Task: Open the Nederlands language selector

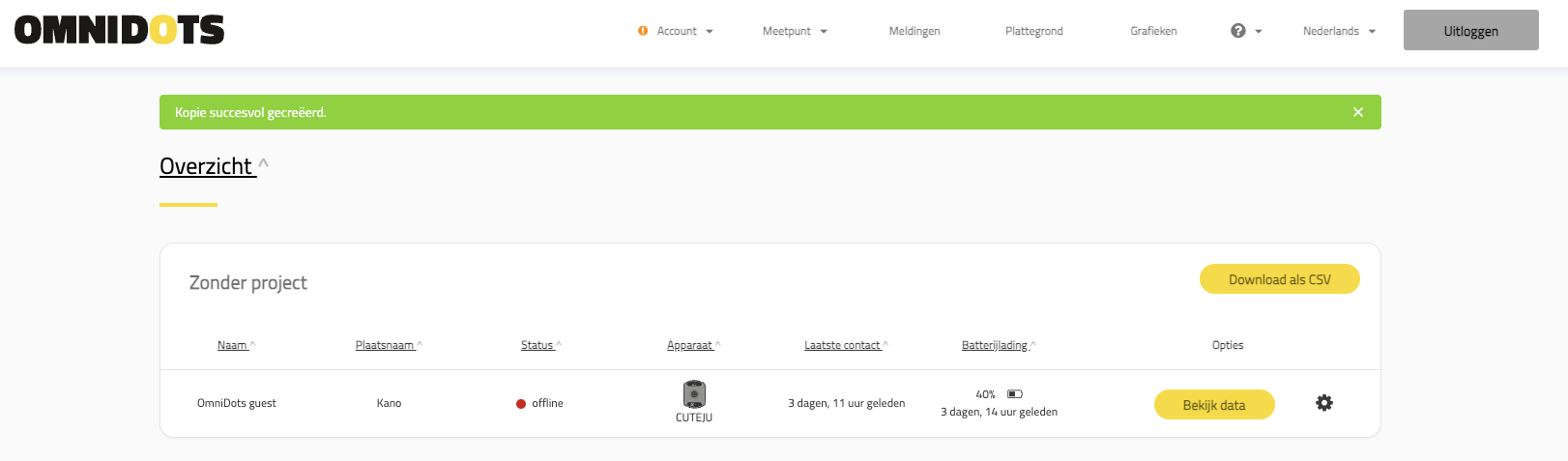Action: [1339, 31]
